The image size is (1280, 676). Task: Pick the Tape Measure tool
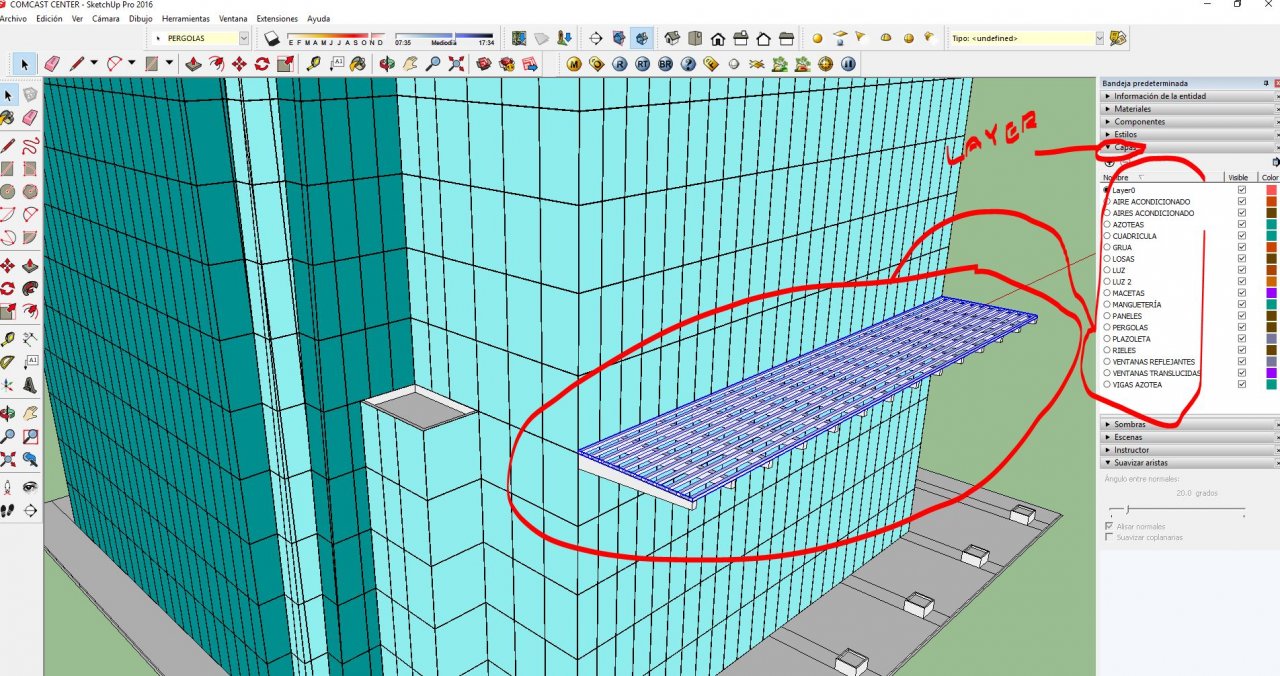click(314, 63)
